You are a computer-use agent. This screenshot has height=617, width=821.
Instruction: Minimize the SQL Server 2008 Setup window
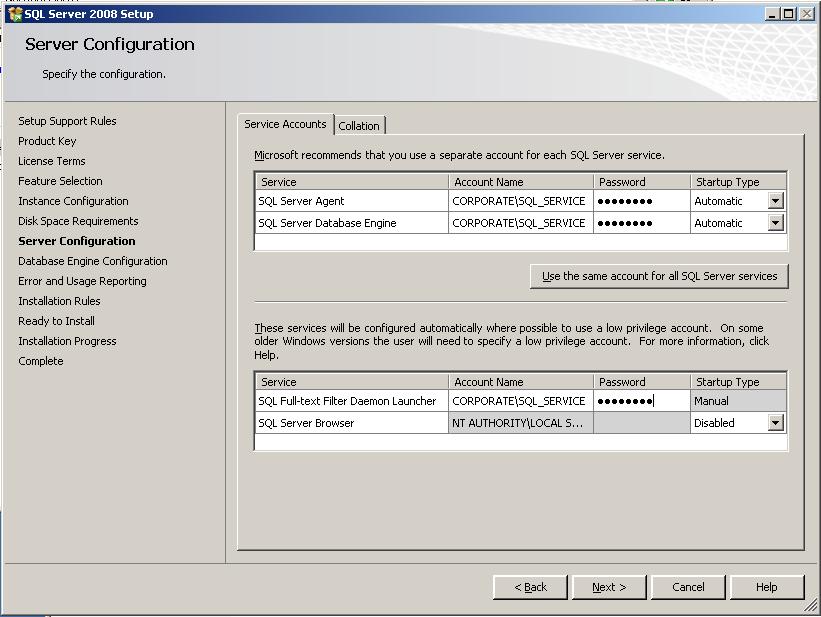[x=772, y=14]
